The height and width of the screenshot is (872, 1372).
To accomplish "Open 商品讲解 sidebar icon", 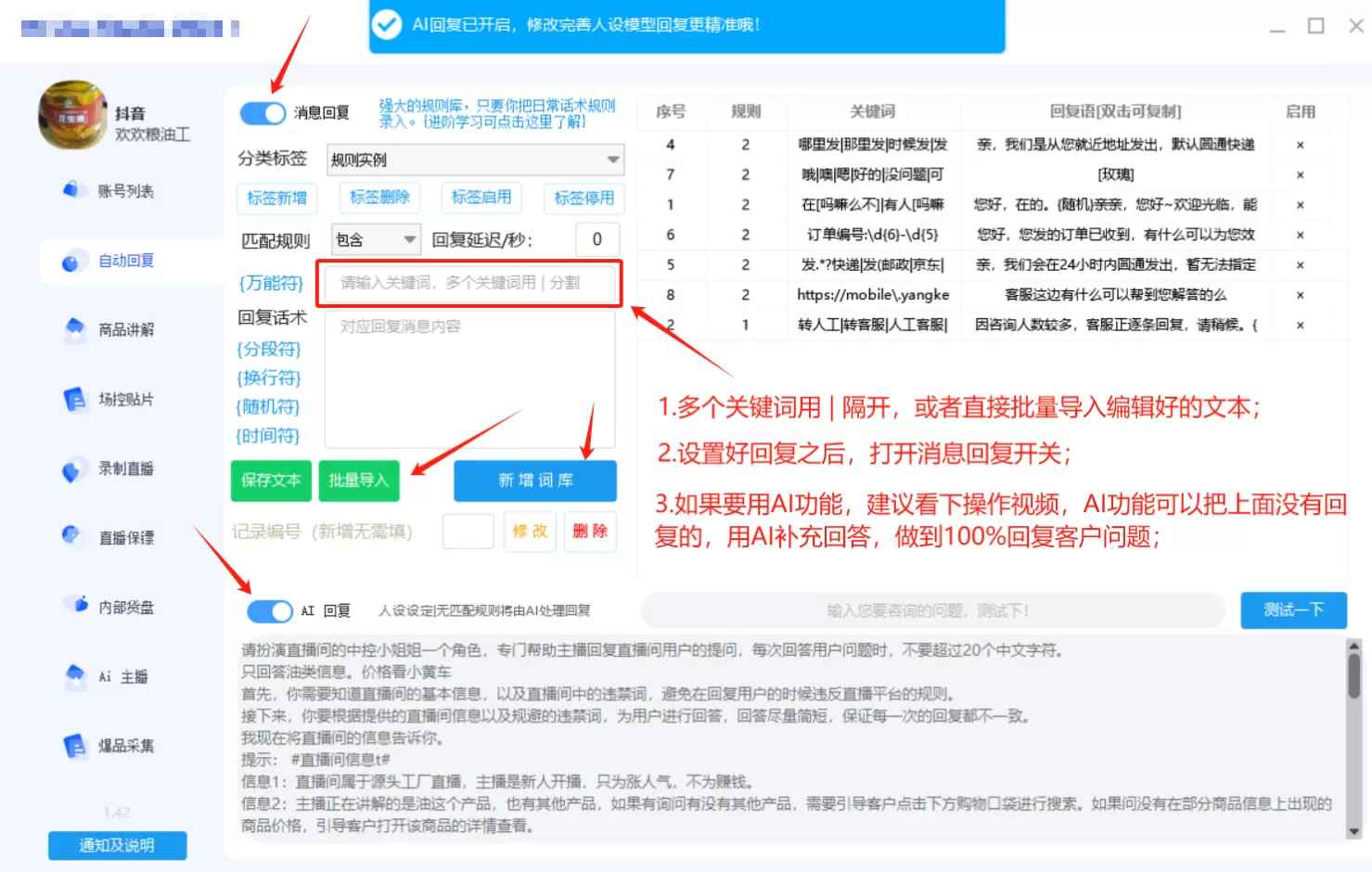I will pyautogui.click(x=73, y=329).
